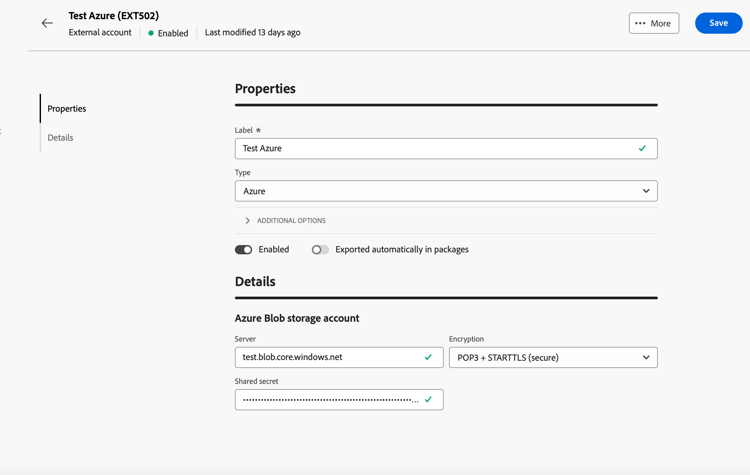
Task: Click the Encryption dropdown chevron arrow
Action: pyautogui.click(x=646, y=357)
